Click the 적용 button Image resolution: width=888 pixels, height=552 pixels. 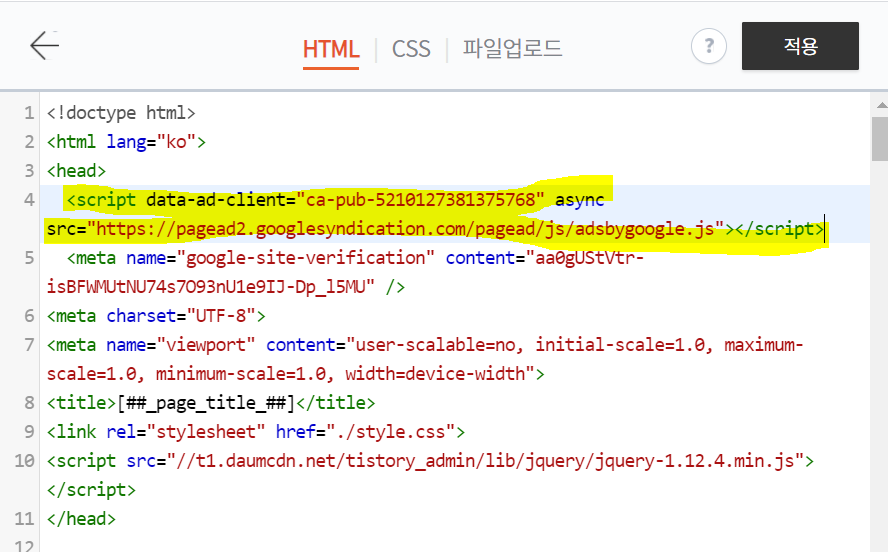(800, 46)
